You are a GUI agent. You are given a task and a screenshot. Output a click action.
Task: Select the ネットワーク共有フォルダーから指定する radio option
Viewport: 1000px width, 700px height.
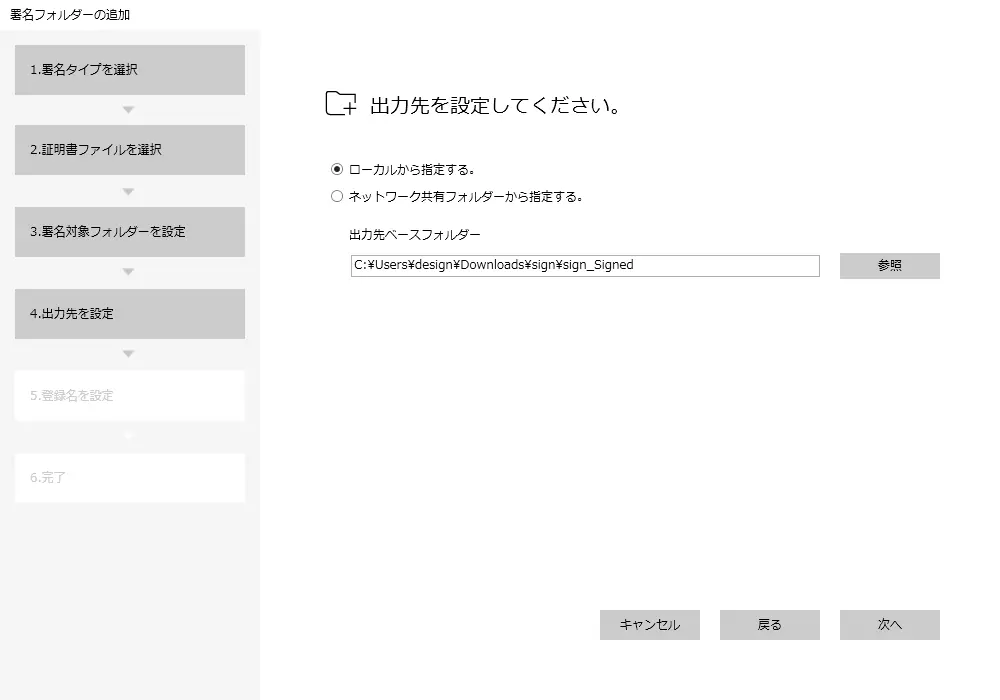click(x=337, y=197)
